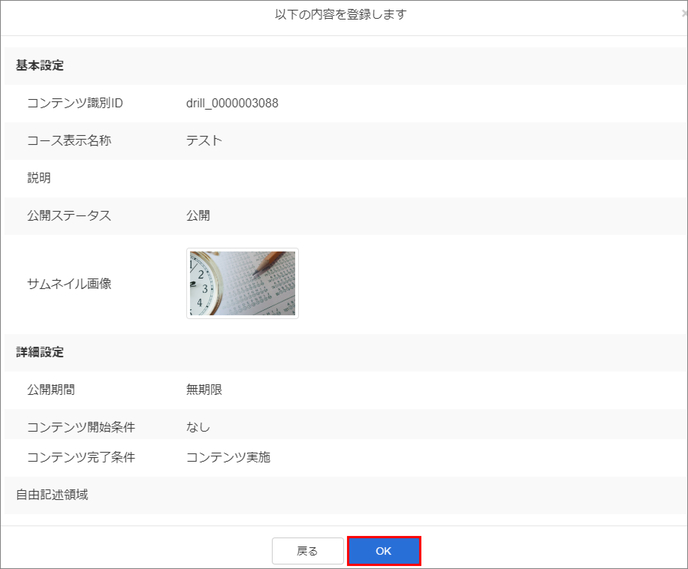This screenshot has height=569, width=688.
Task: Select the 無期限 period value
Action: (x=204, y=389)
